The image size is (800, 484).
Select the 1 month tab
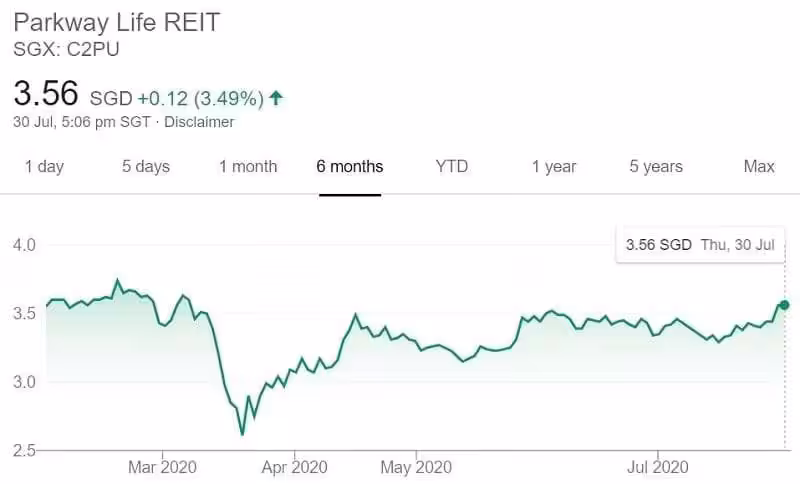click(x=248, y=166)
